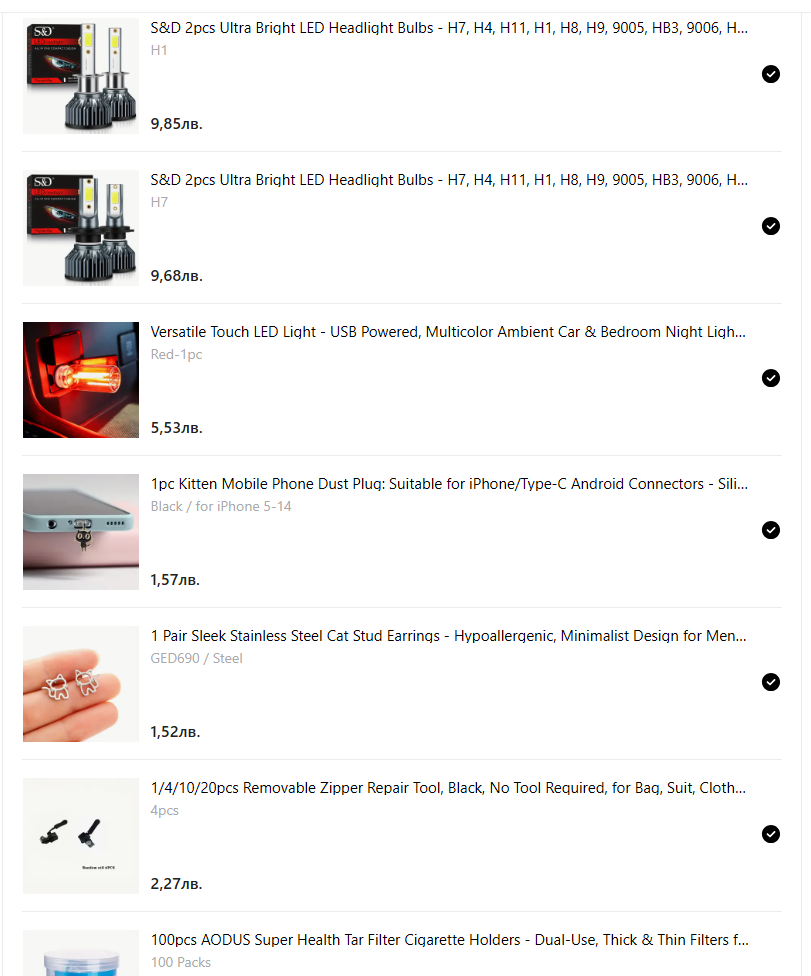
Task: Open H7 headlight bulbs product image
Action: 81,228
